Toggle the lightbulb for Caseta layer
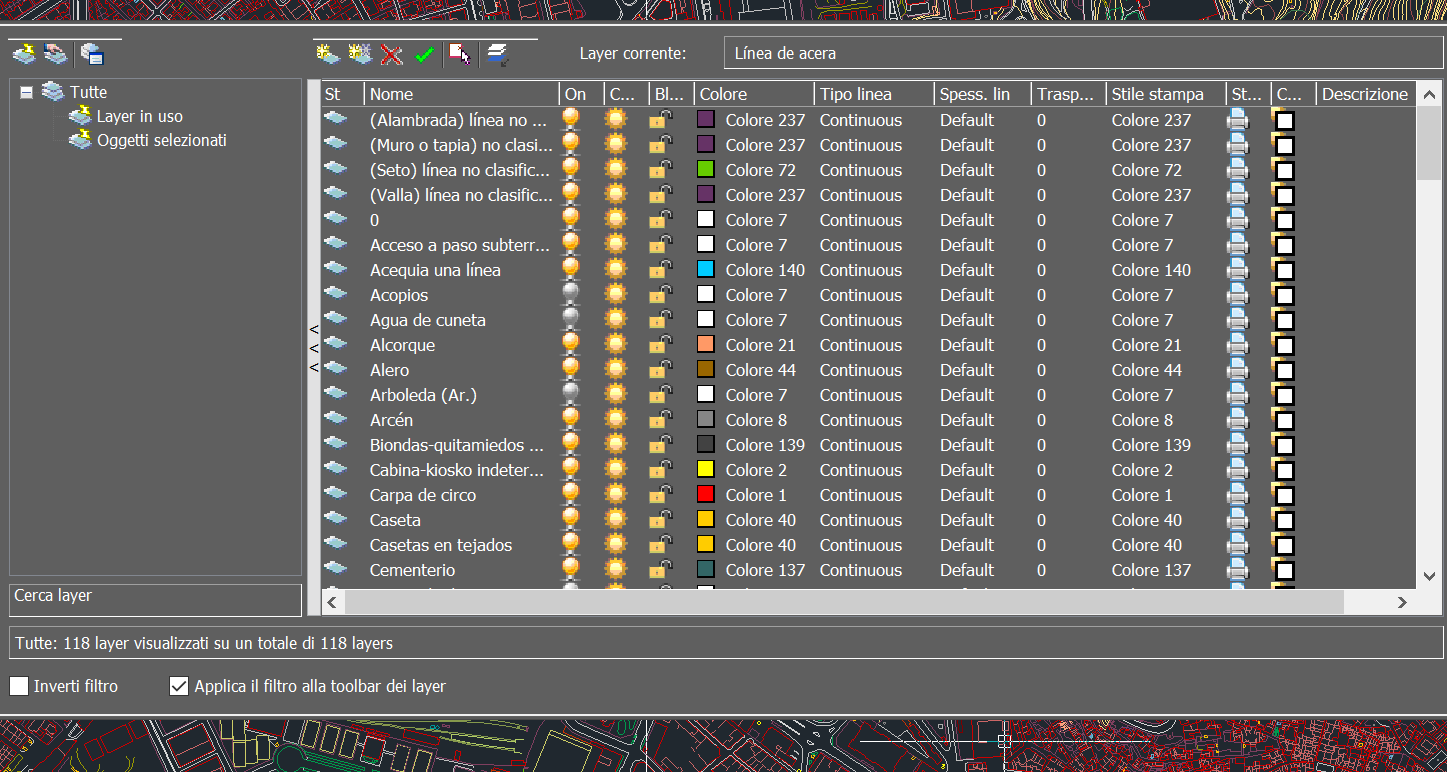 pyautogui.click(x=571, y=519)
